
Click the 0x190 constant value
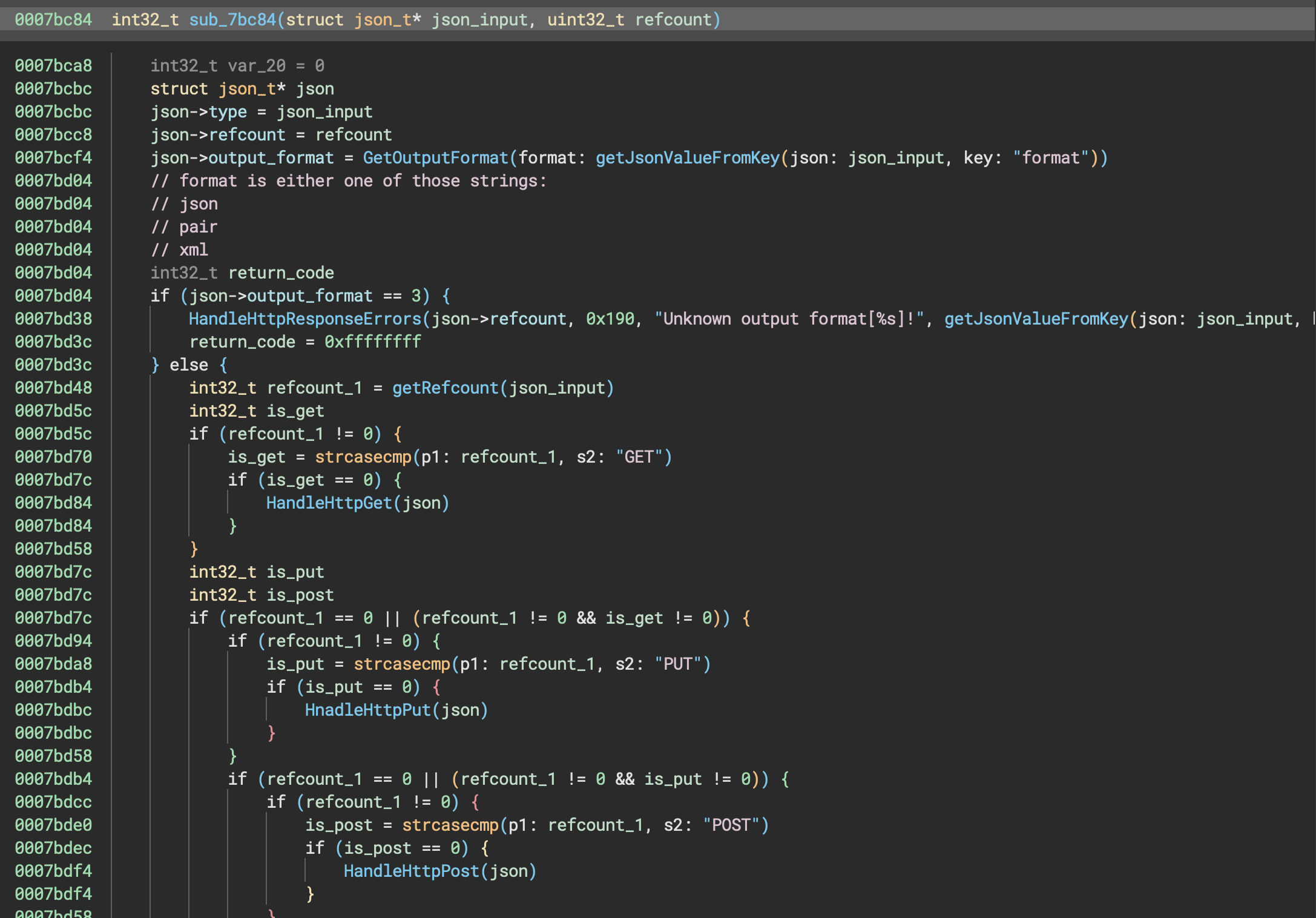pyautogui.click(x=610, y=319)
